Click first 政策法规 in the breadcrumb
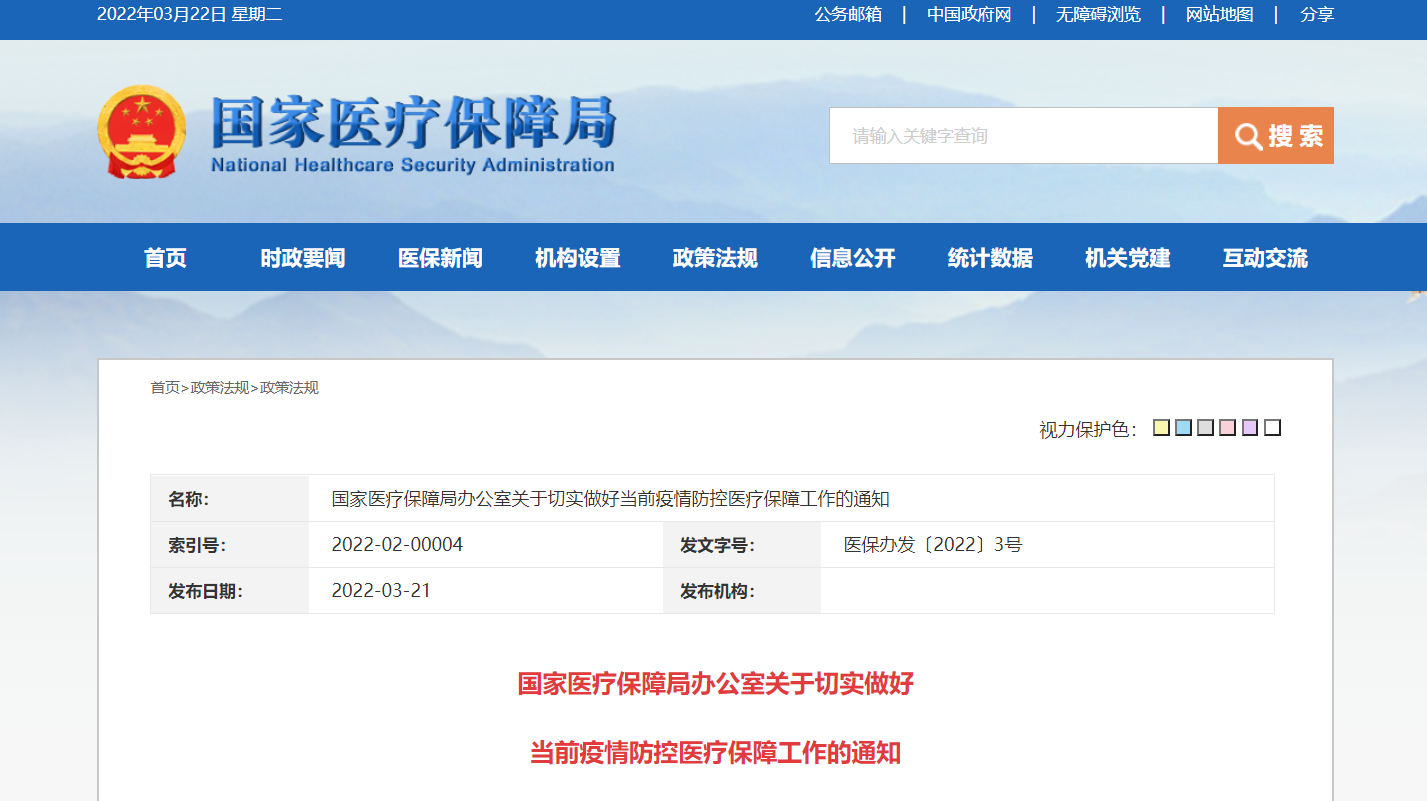 coord(220,388)
